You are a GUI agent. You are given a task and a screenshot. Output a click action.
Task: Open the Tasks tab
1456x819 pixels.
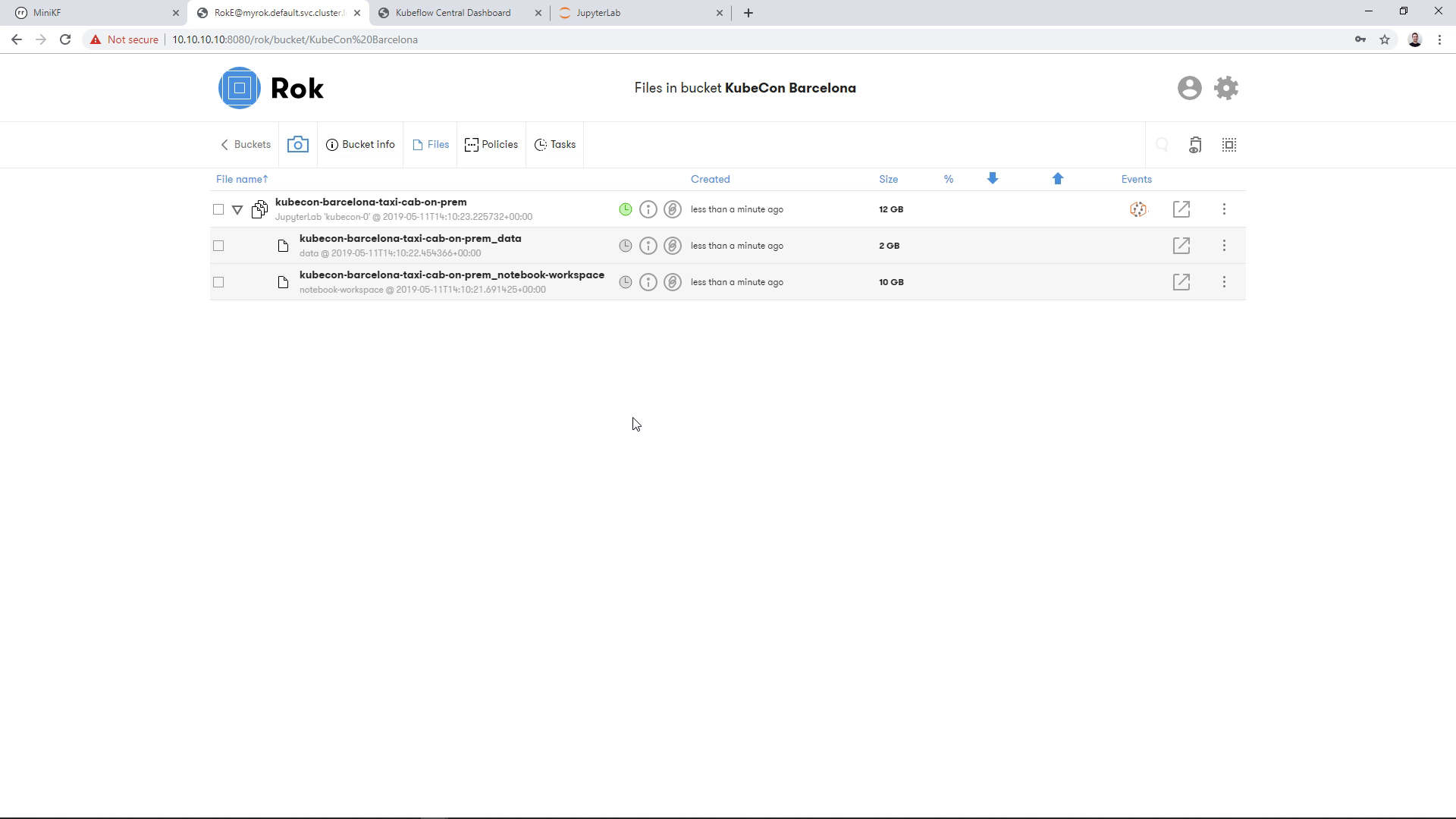(x=555, y=145)
